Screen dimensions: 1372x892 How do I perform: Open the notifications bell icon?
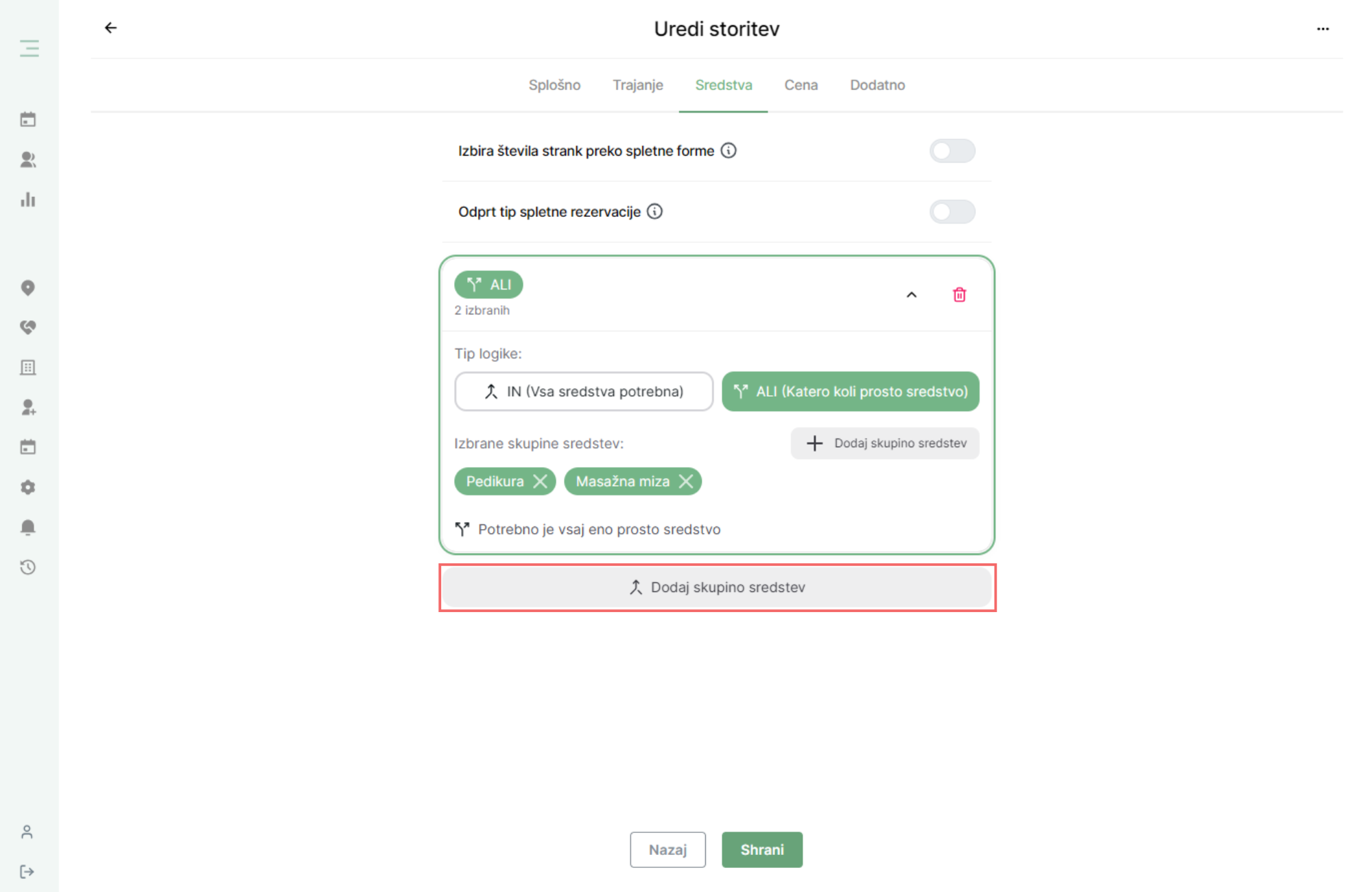[x=28, y=527]
